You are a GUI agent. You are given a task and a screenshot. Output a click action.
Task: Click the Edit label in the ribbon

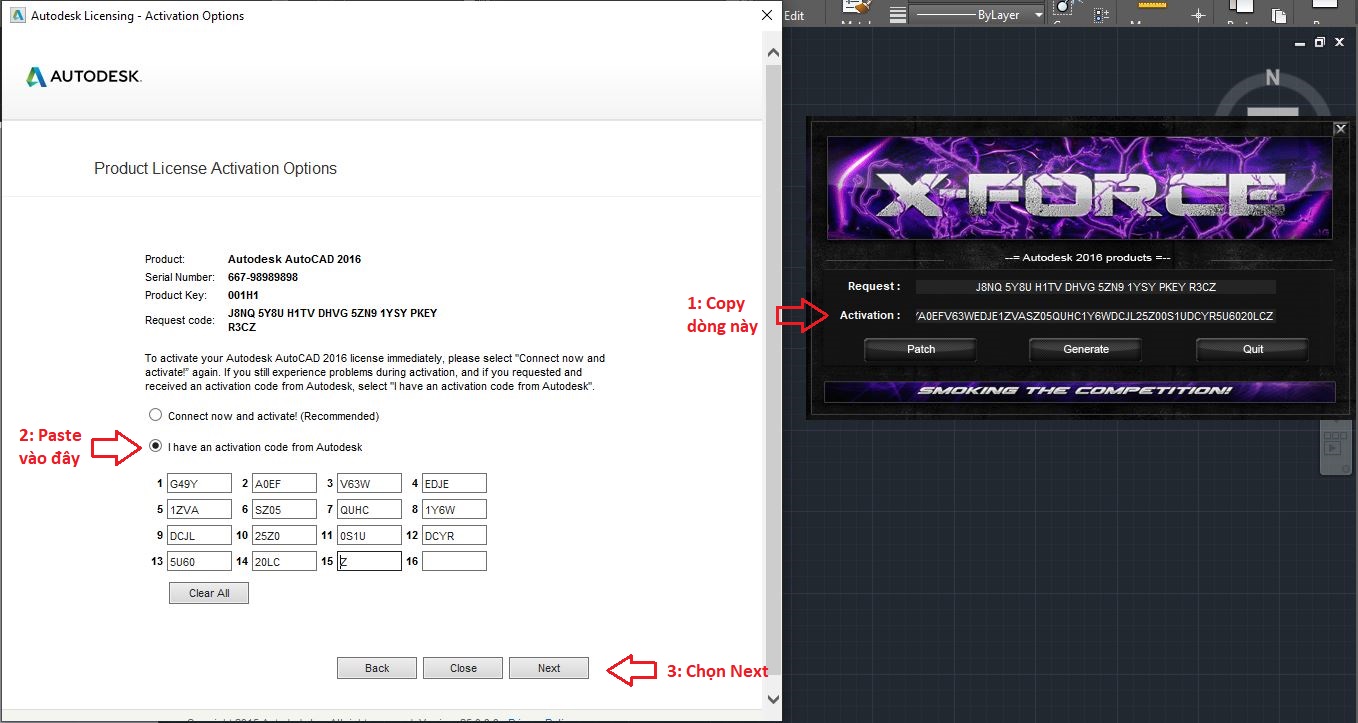click(x=794, y=15)
